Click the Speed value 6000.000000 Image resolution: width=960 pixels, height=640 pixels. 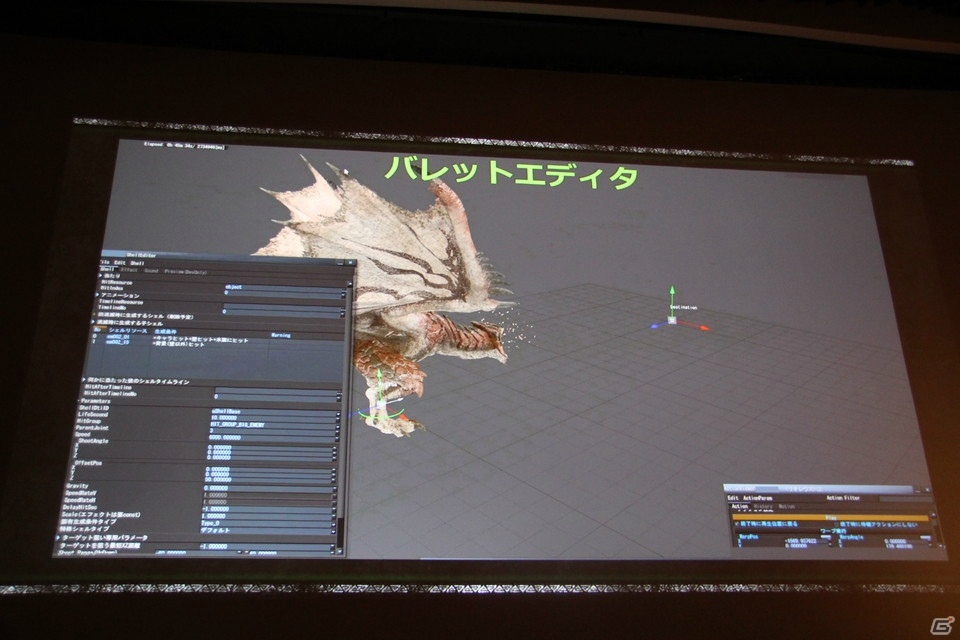click(x=274, y=437)
